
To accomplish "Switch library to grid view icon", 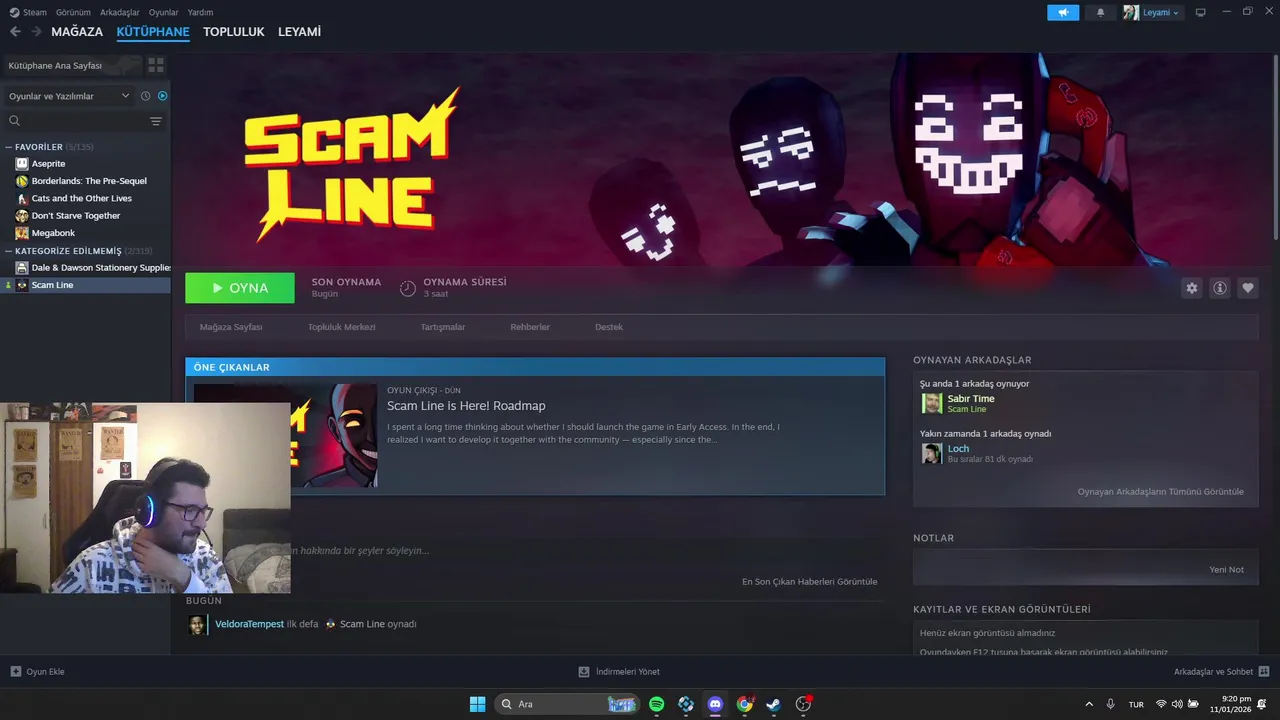I will (156, 65).
